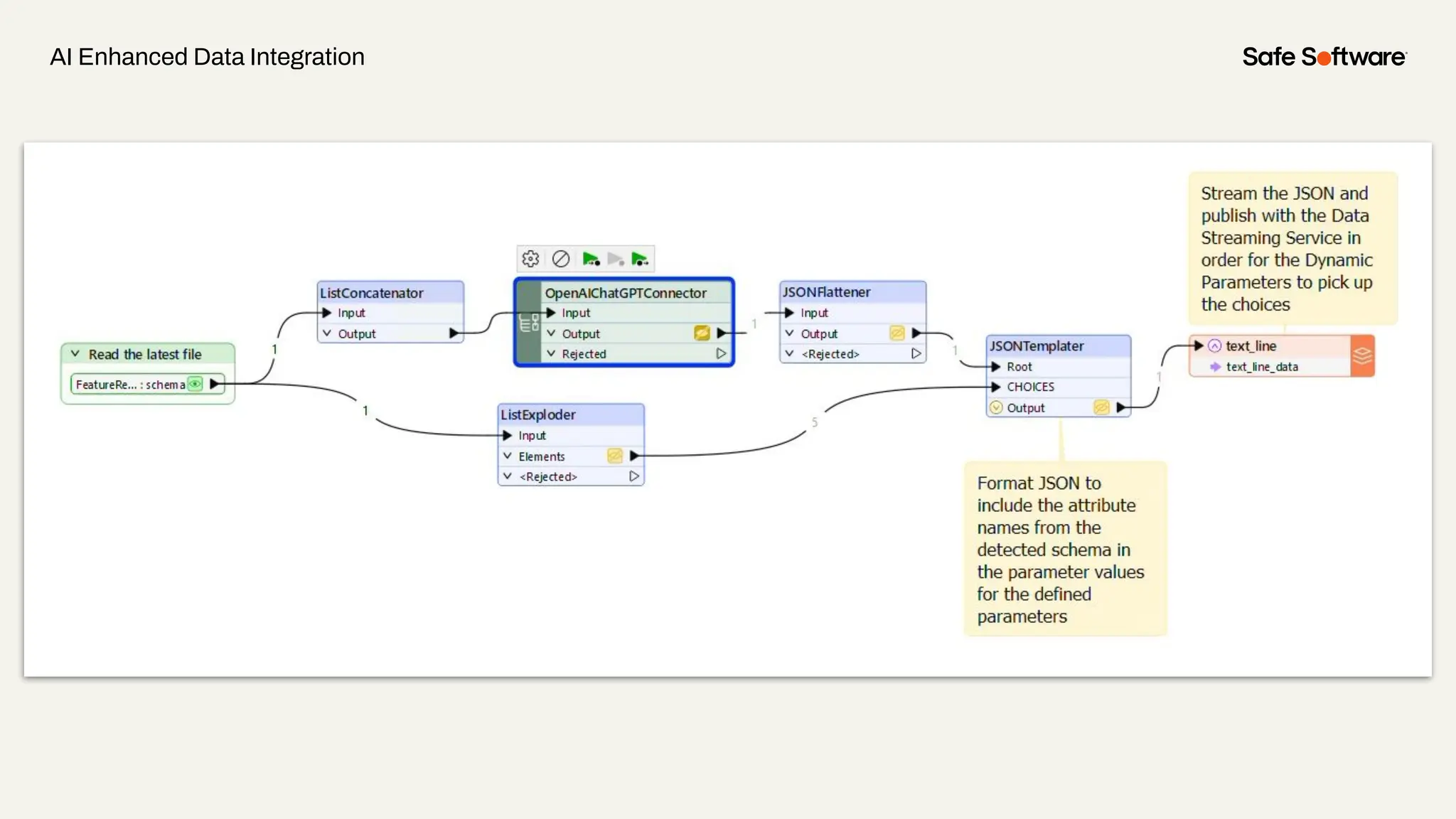The height and width of the screenshot is (819, 1456).
Task: Toggle the eye icon on the FeatureReader schema port
Action: [x=195, y=384]
